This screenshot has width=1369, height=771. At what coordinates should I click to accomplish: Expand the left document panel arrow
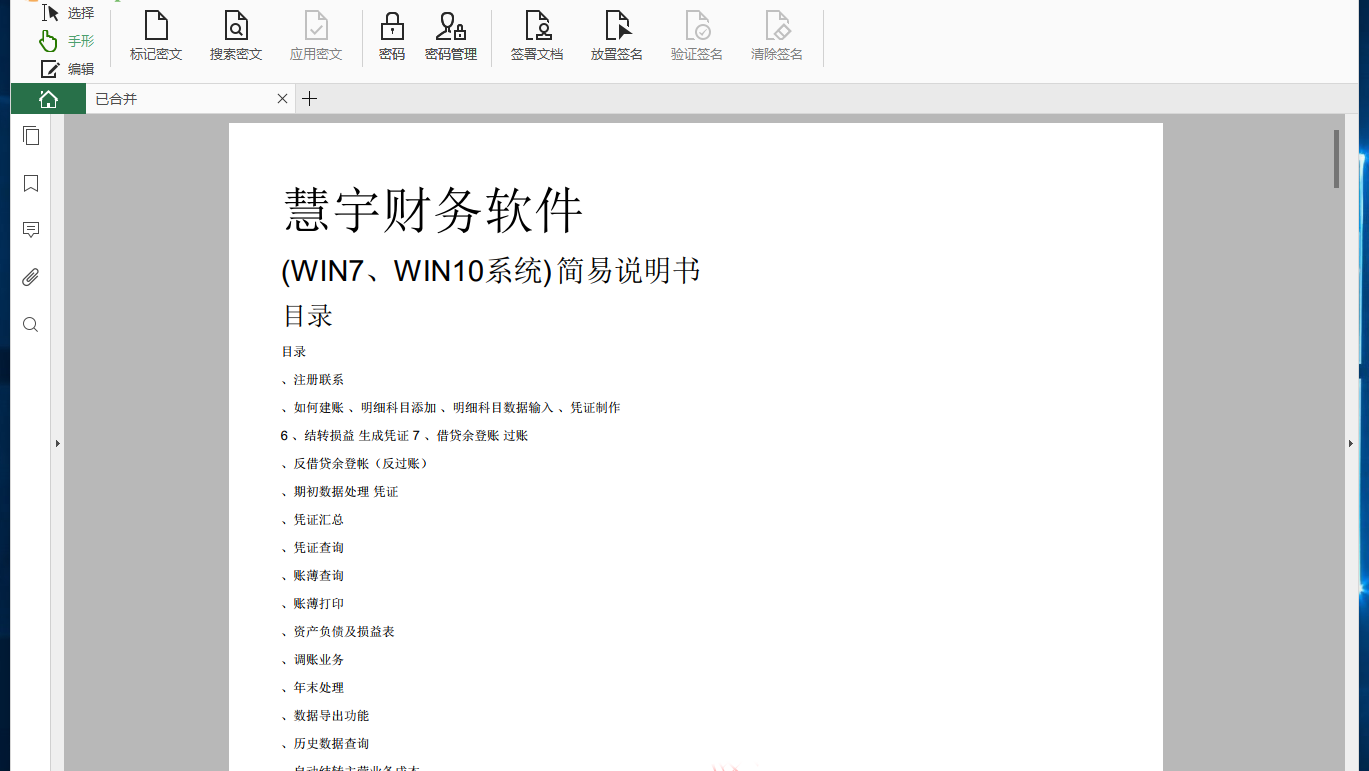(57, 443)
